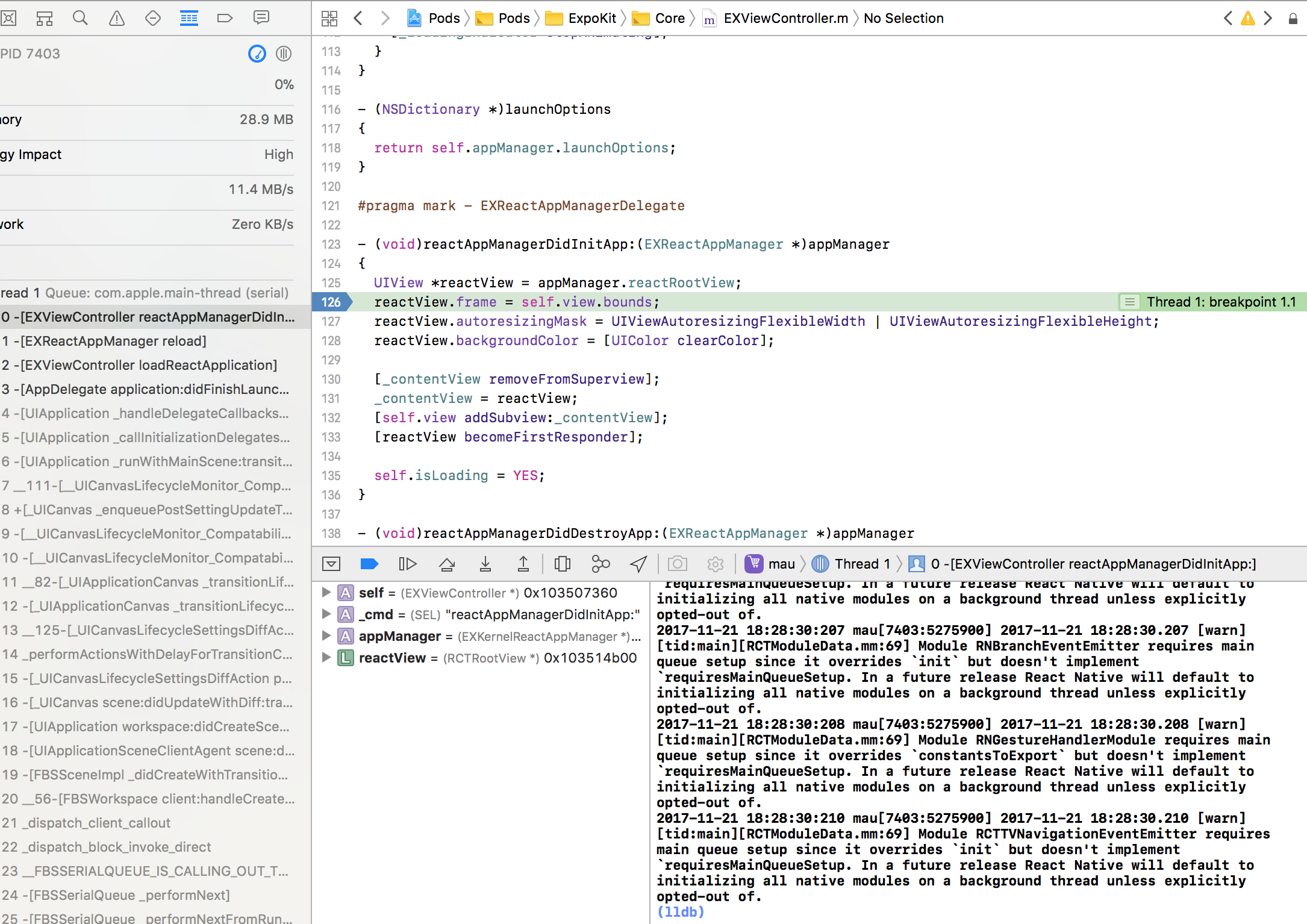Viewport: 1307px width, 924px height.
Task: Click the back navigation arrow above the editor
Action: pyautogui.click(x=358, y=18)
